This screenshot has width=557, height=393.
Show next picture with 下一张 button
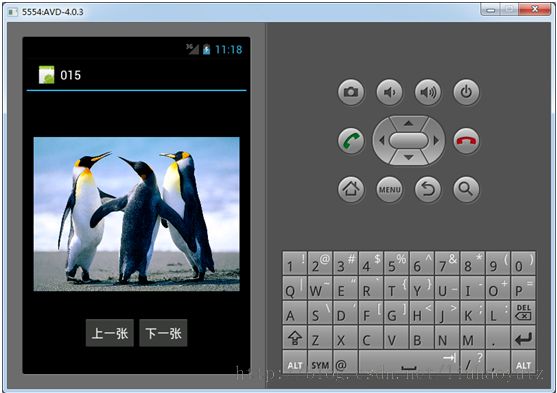coord(163,333)
